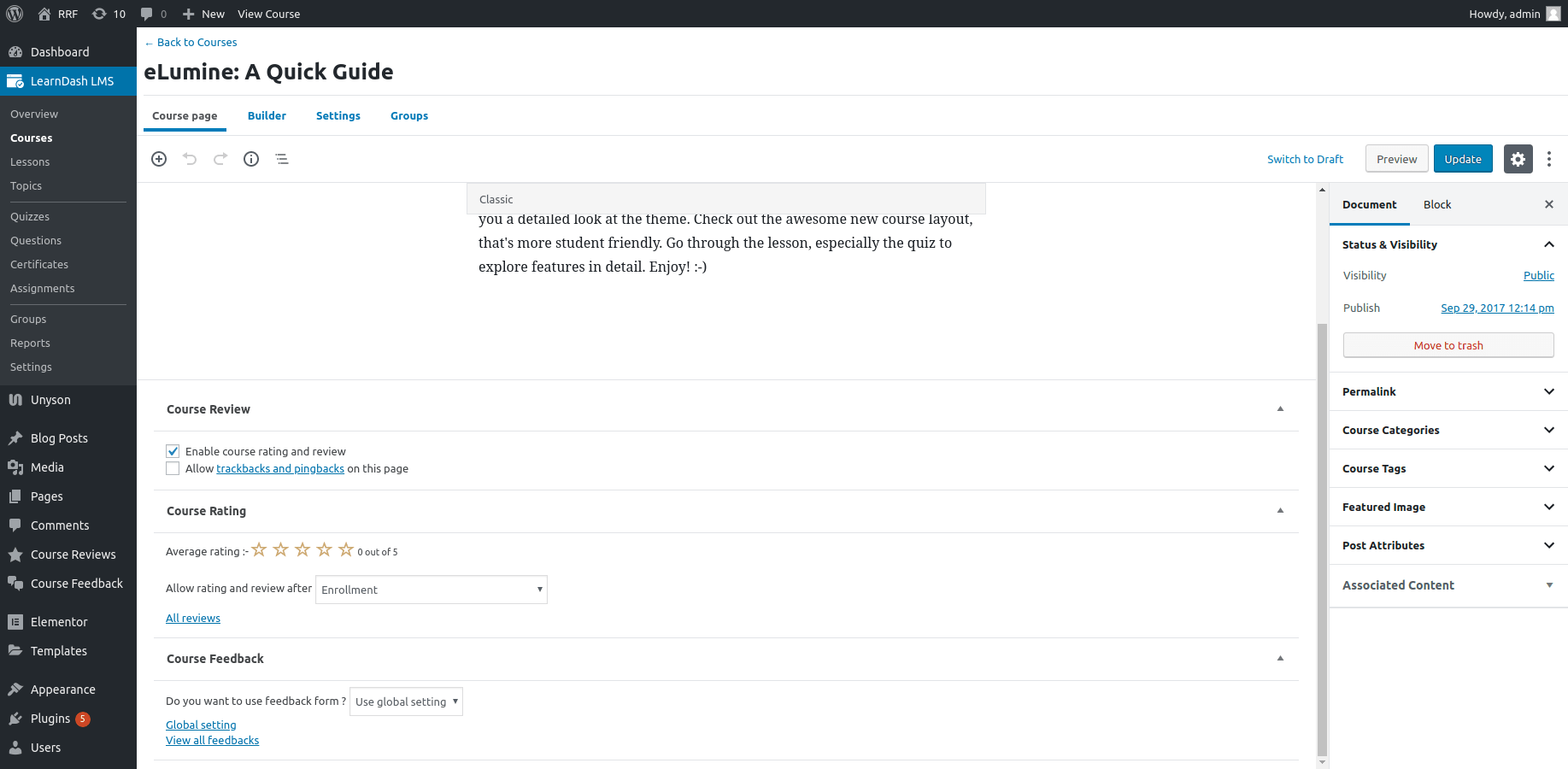Switch to the course Settings tab
Screen dimensions: 1568x769
338,116
